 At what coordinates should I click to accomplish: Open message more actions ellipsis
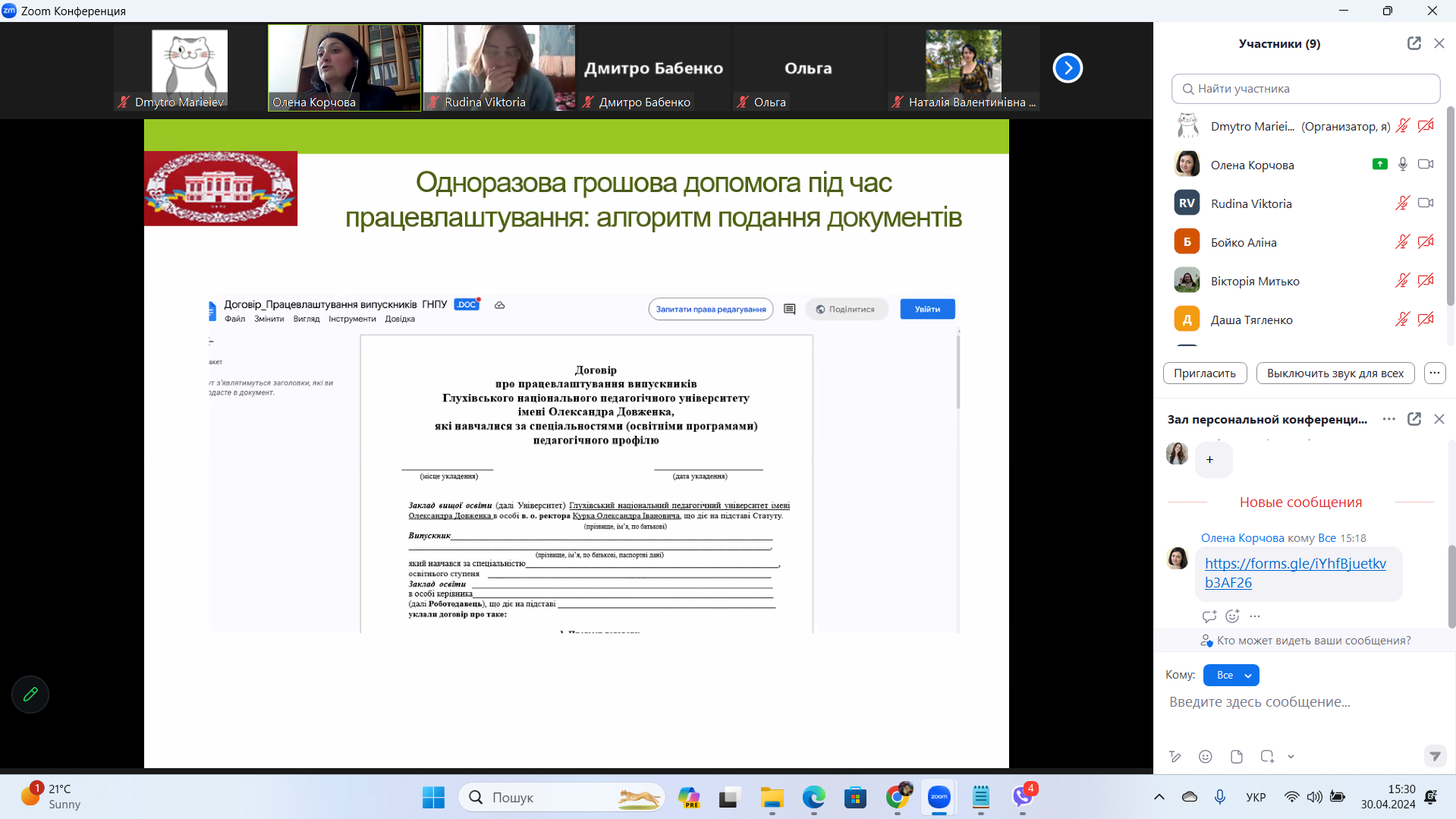click(1255, 616)
